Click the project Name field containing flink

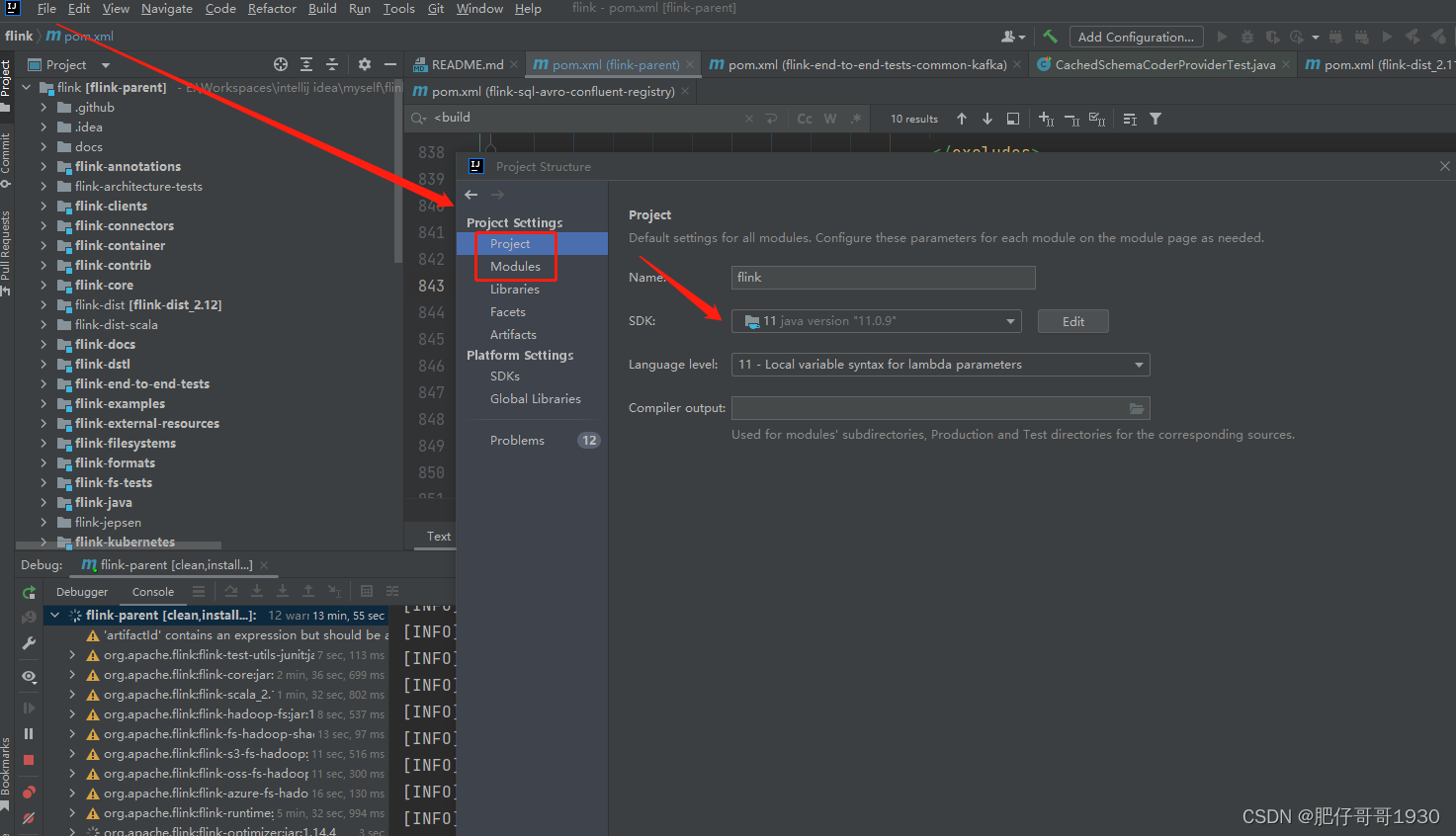(884, 278)
